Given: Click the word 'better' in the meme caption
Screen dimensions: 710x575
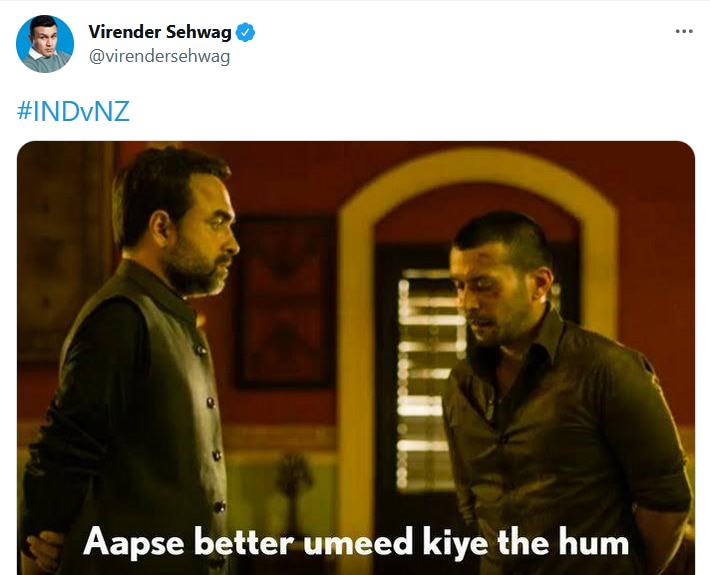Looking at the screenshot, I should coord(244,541).
